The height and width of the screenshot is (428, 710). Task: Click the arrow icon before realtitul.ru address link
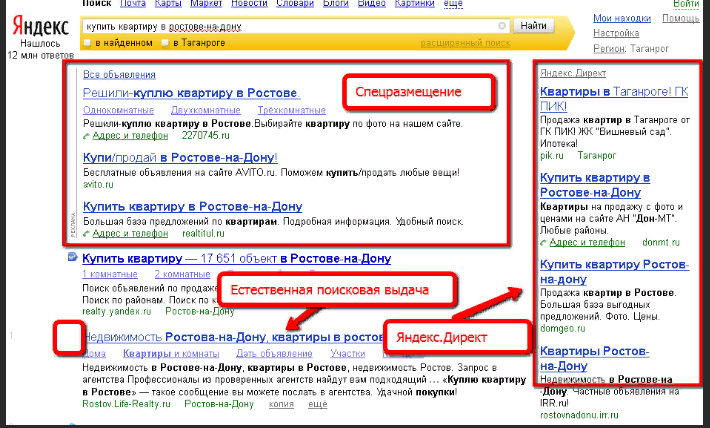(86, 234)
